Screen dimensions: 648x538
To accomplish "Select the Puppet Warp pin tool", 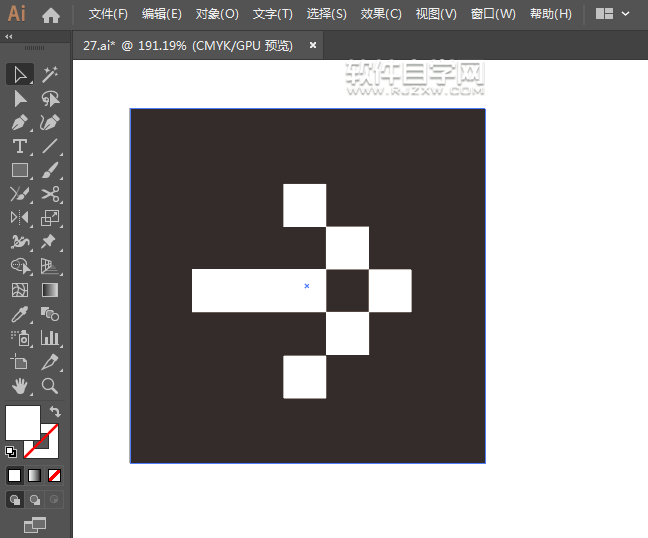I will pyautogui.click(x=50, y=242).
